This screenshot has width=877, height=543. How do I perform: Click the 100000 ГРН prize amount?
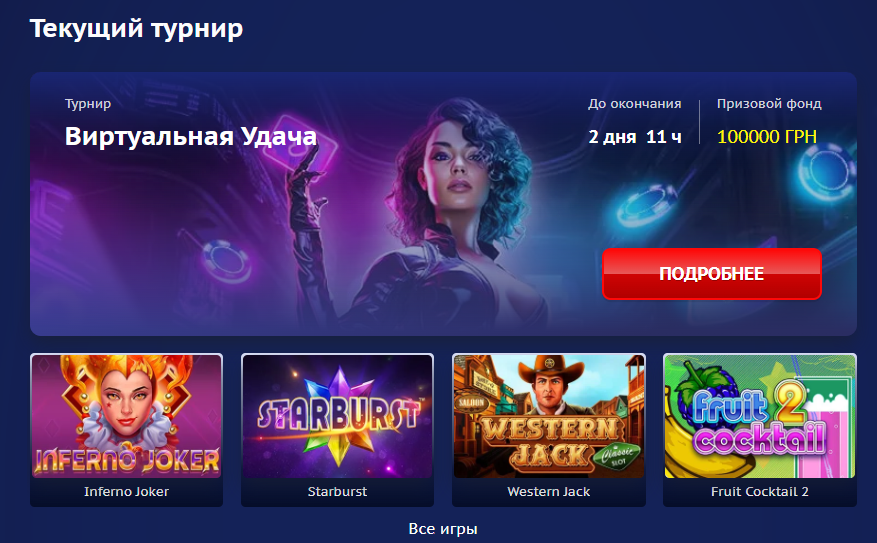767,136
